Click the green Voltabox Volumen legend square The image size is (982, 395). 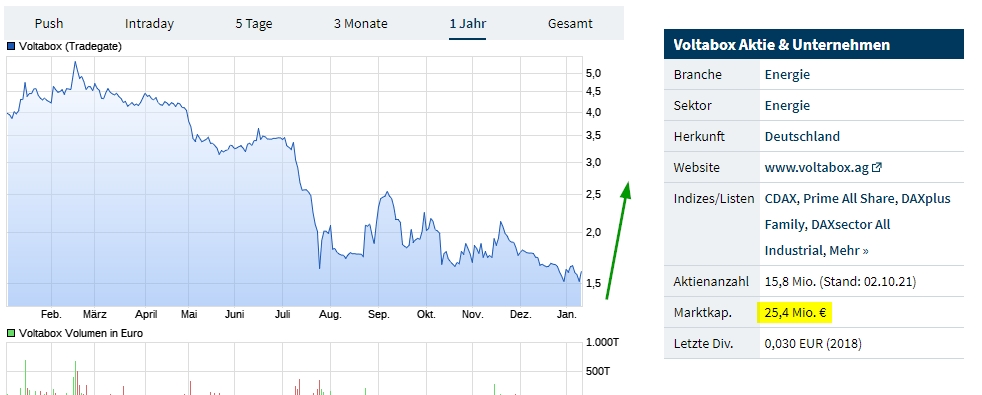11,334
